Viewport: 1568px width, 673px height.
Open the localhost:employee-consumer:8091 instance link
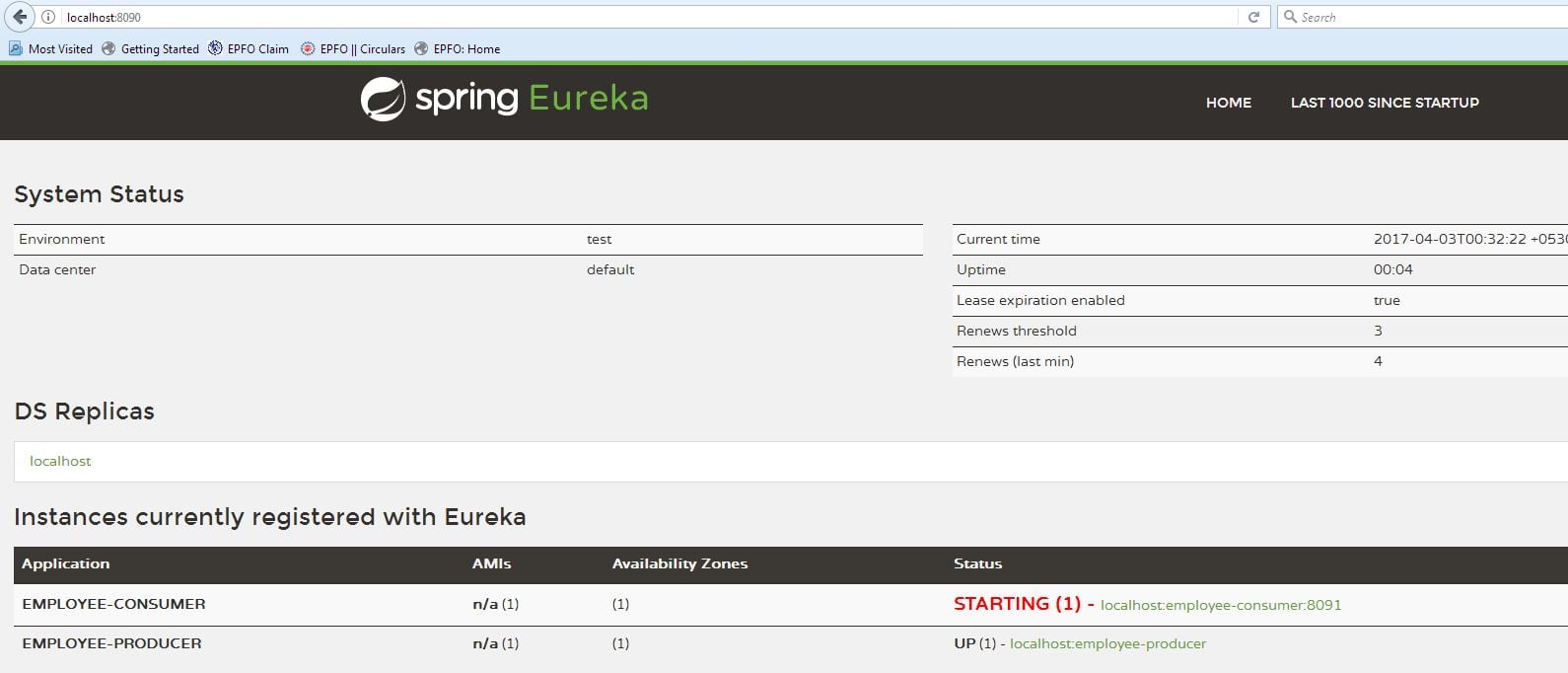click(1221, 605)
